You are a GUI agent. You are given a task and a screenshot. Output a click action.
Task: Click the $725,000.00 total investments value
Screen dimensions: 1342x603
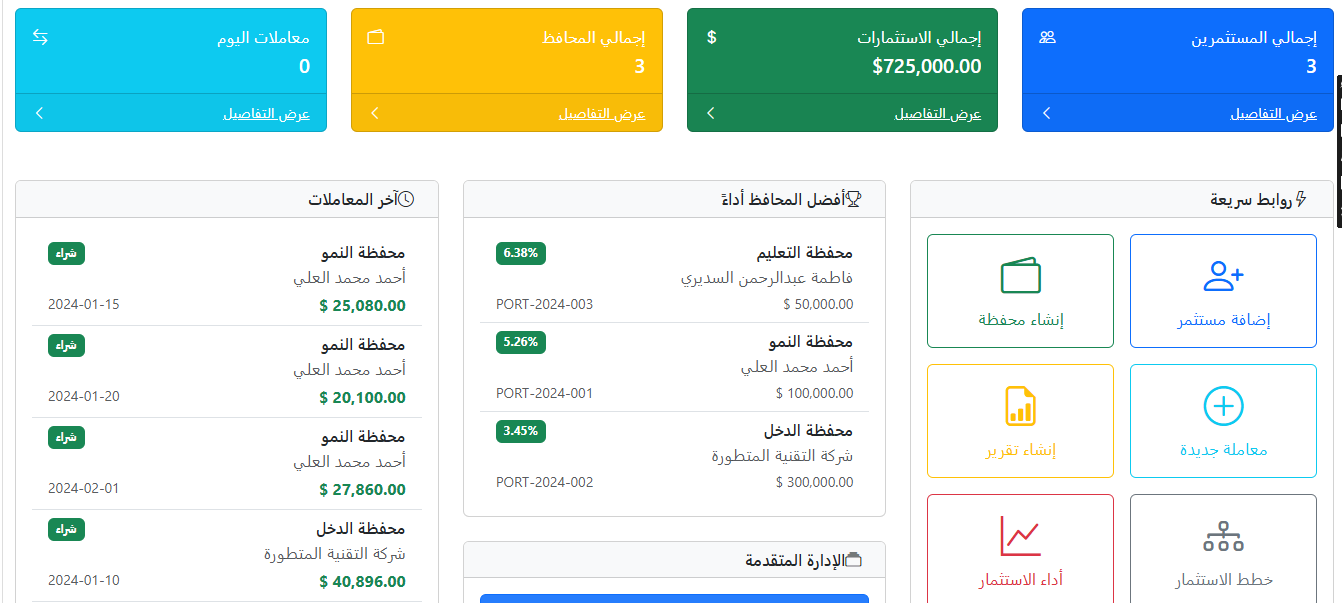(x=926, y=67)
